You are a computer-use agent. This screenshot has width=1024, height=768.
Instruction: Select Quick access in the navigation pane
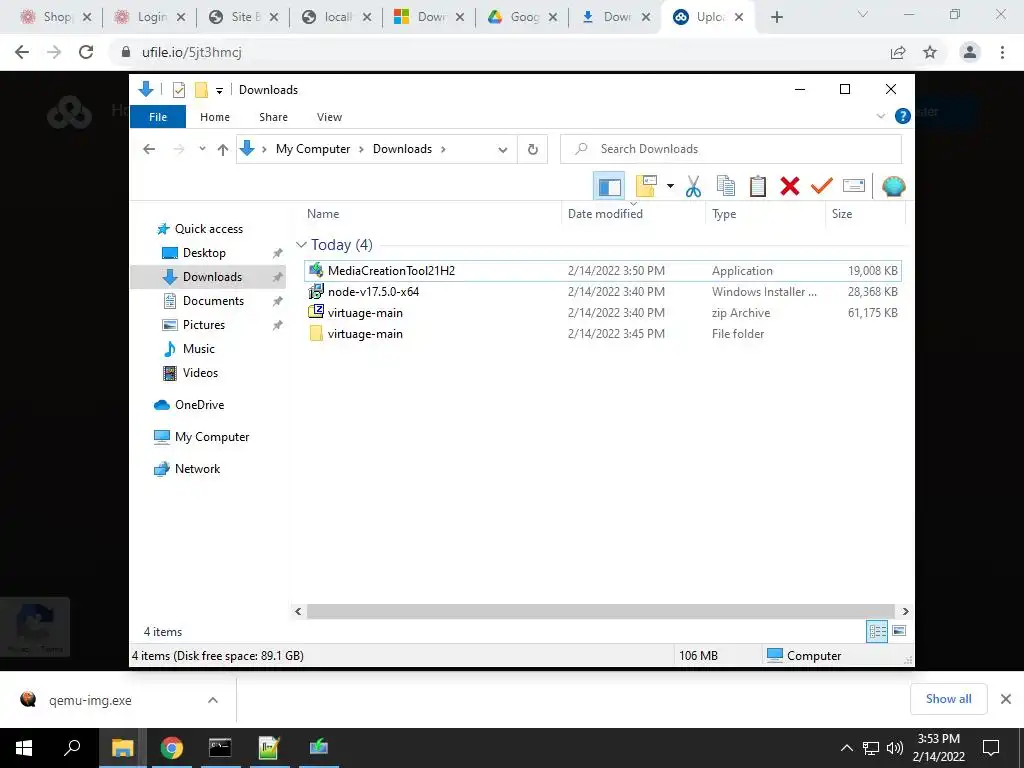click(x=208, y=229)
